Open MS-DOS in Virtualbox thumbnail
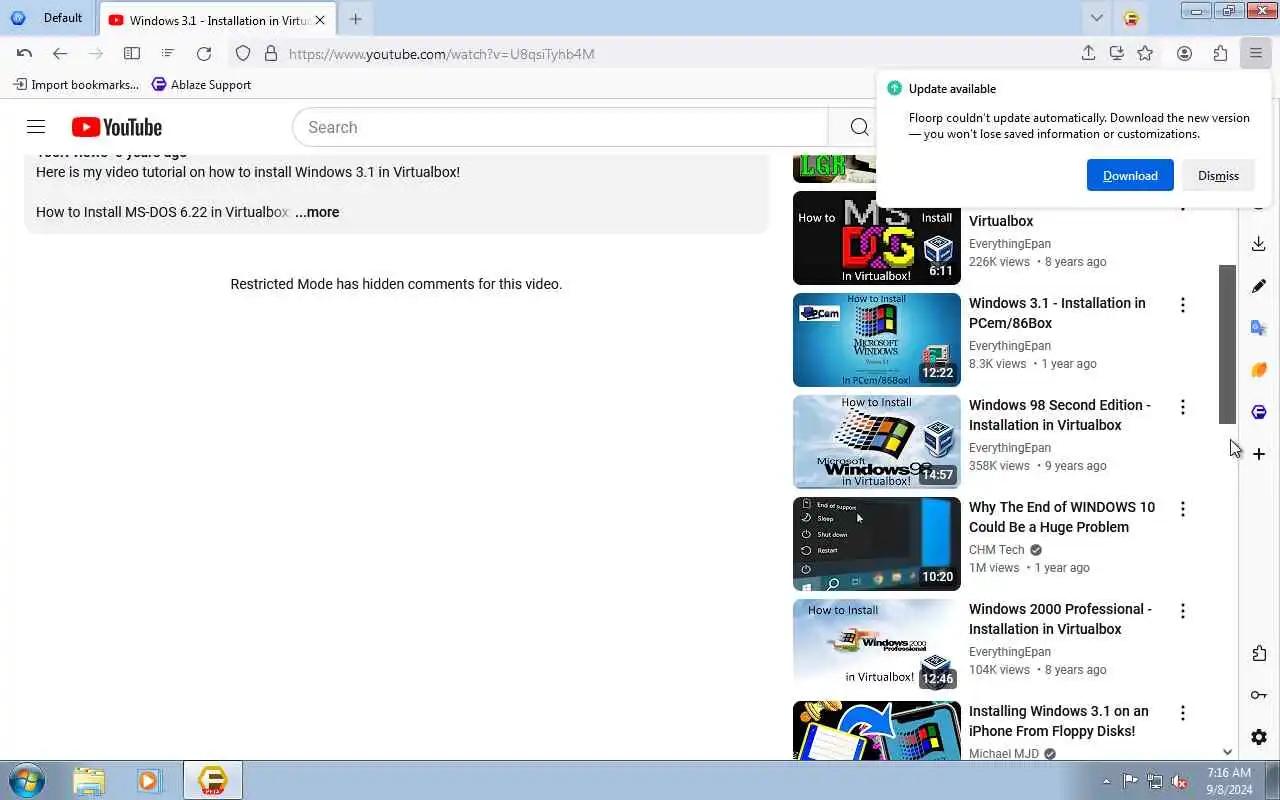The width and height of the screenshot is (1280, 800). [877, 238]
